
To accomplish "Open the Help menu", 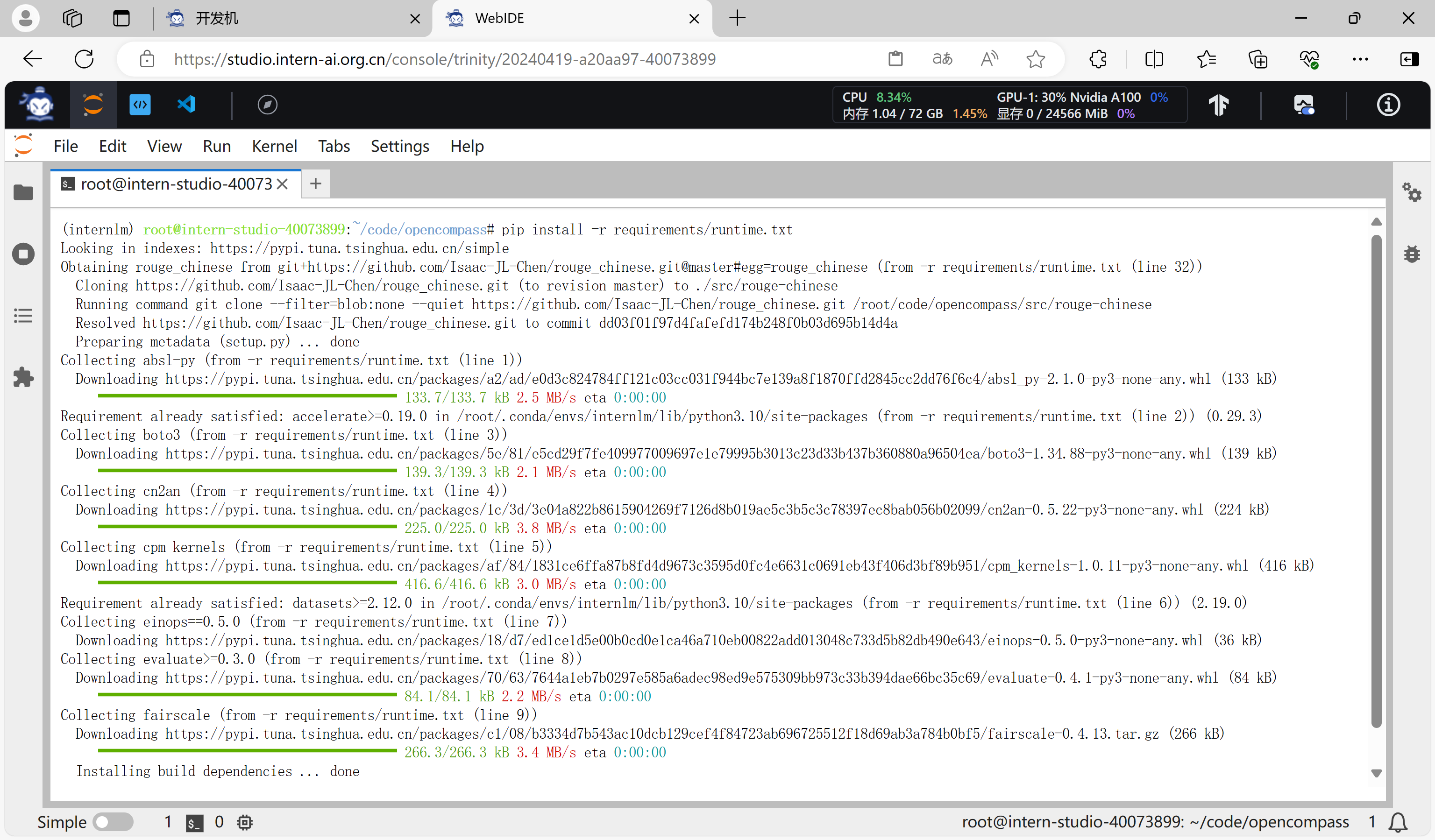I will (x=466, y=146).
